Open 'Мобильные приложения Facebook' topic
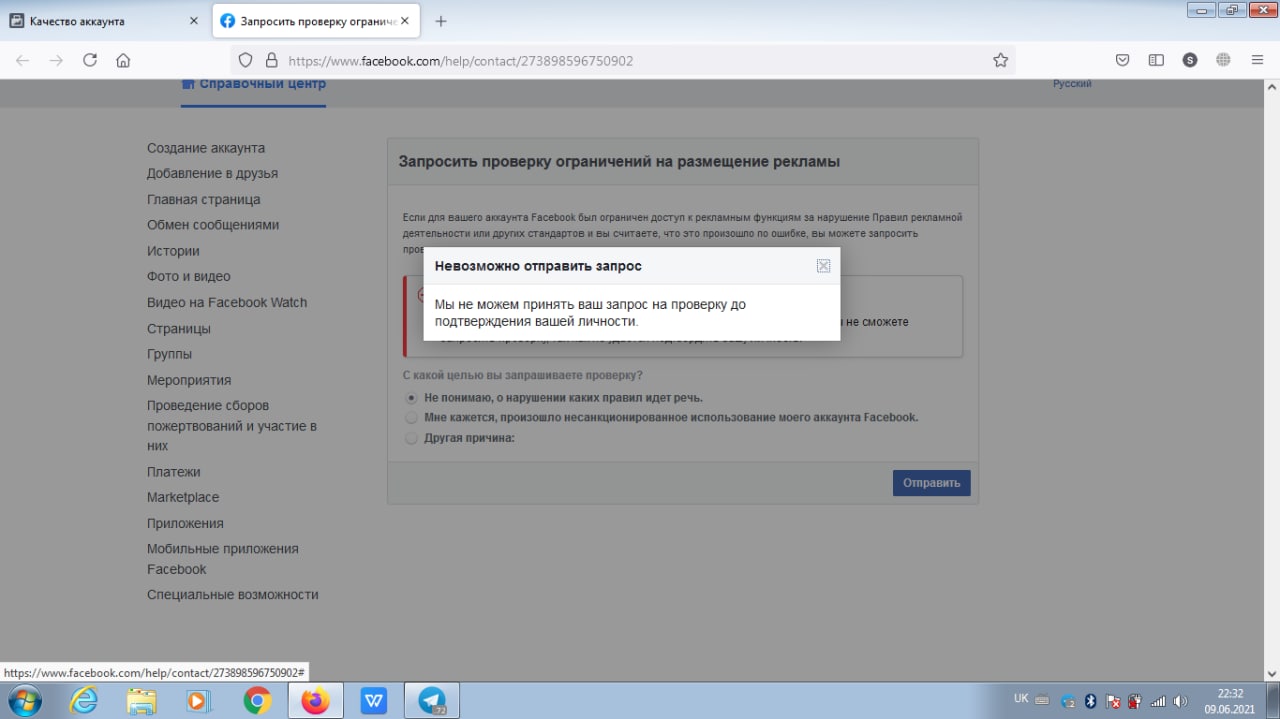1280x719 pixels. coord(223,559)
